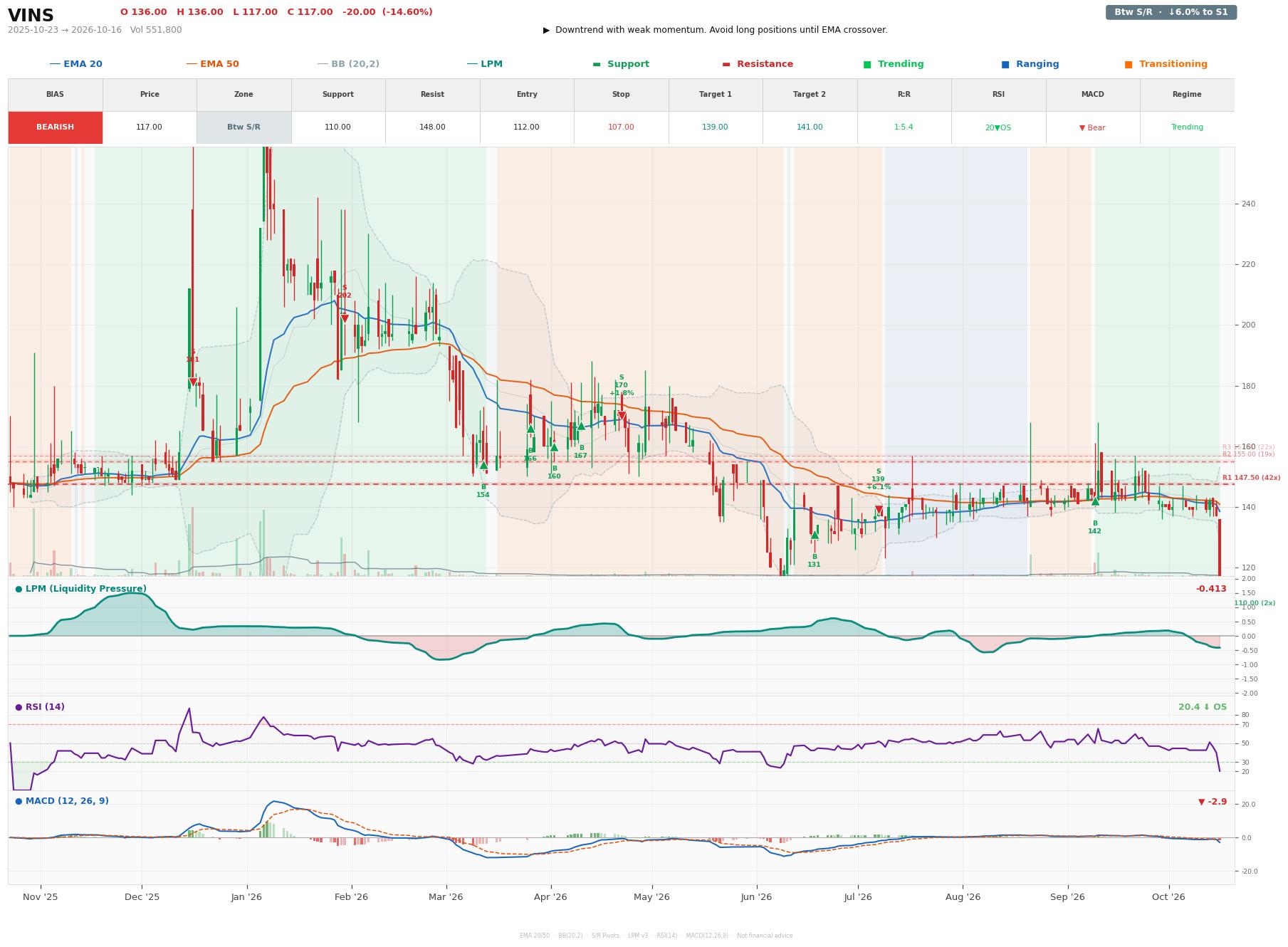1288x947 pixels.
Task: Click the S 202 sell signal marker
Action: tap(345, 319)
